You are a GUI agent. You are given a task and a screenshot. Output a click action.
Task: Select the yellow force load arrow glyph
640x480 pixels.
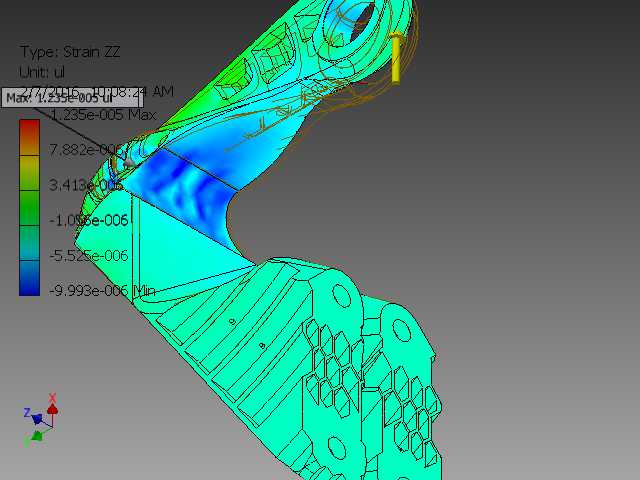click(x=396, y=58)
